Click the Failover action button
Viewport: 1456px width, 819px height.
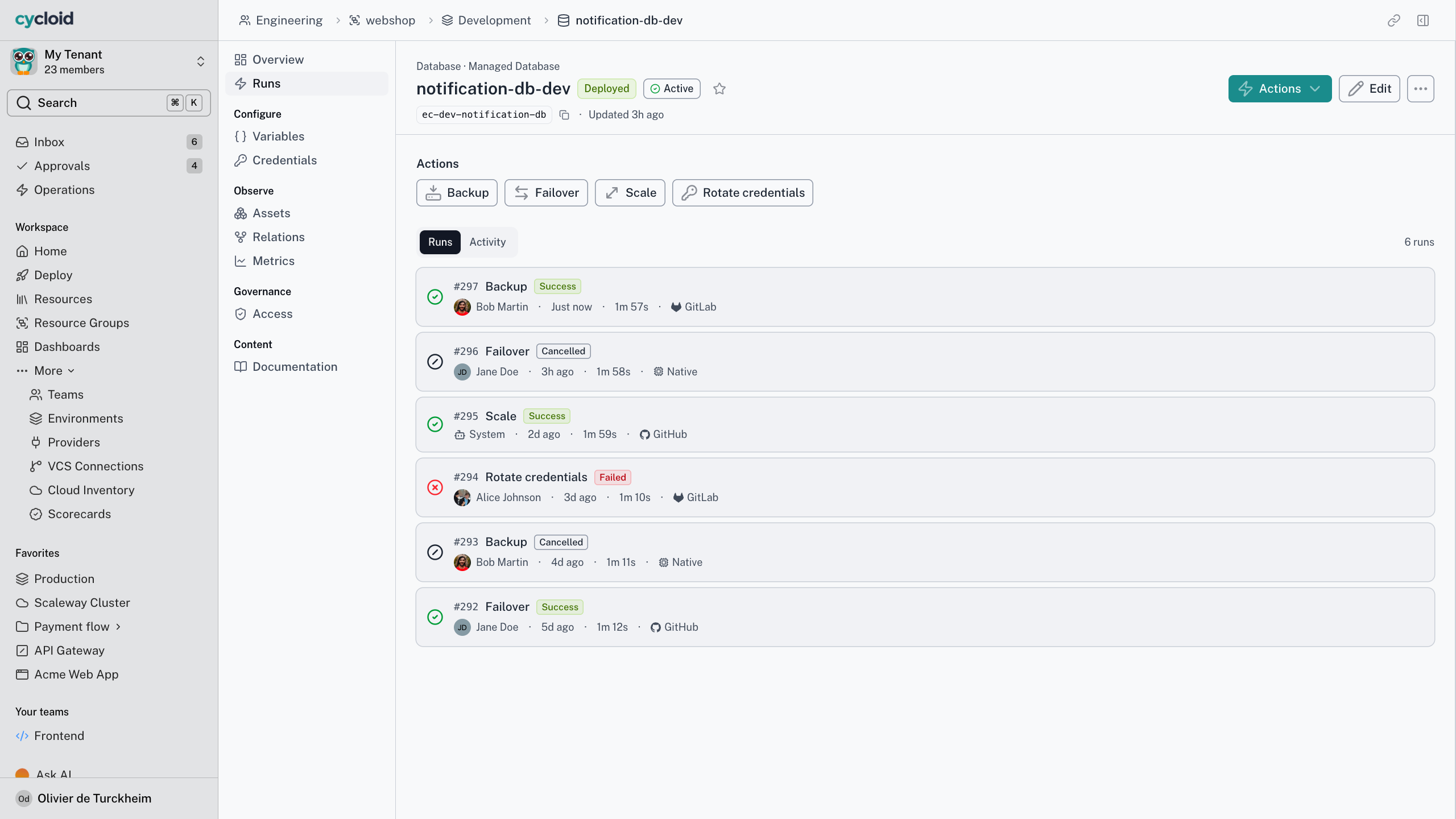click(546, 193)
